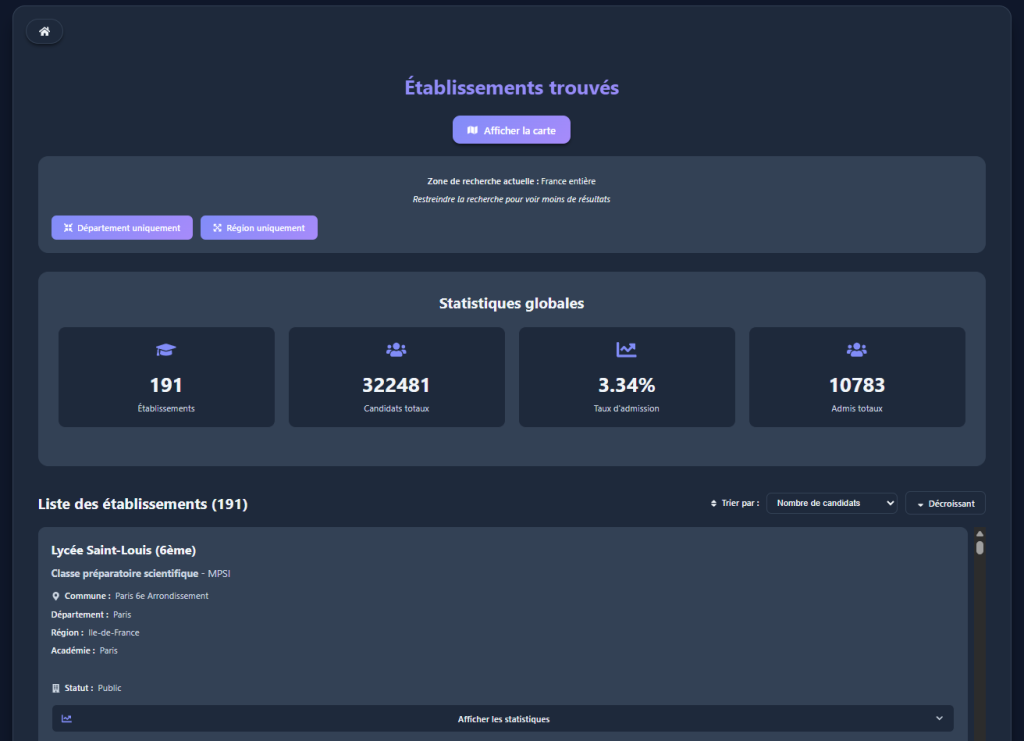Click the map icon in Afficher la carte
1024x741 pixels.
(x=472, y=130)
